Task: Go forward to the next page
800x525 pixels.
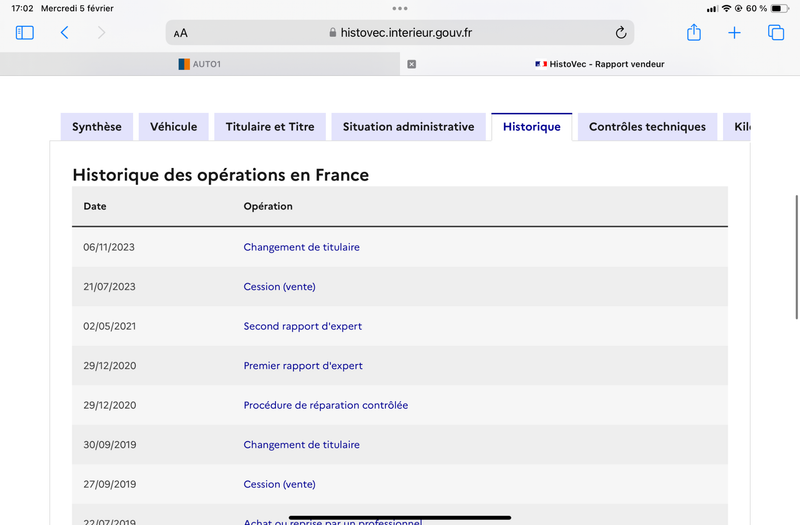Action: 102,33
